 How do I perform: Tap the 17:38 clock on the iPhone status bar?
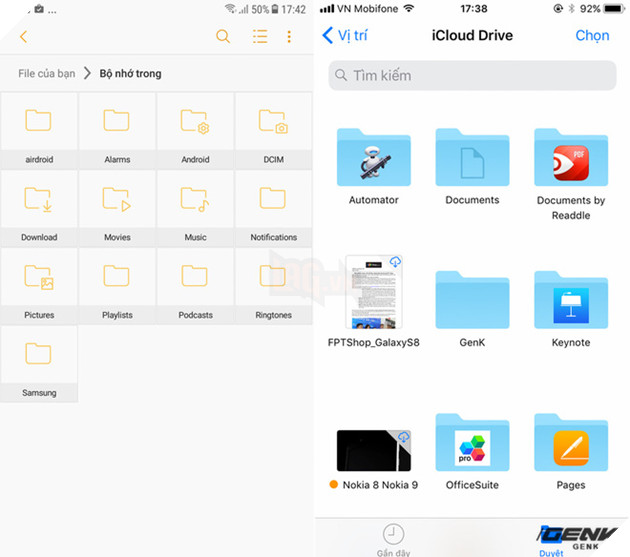pos(474,8)
